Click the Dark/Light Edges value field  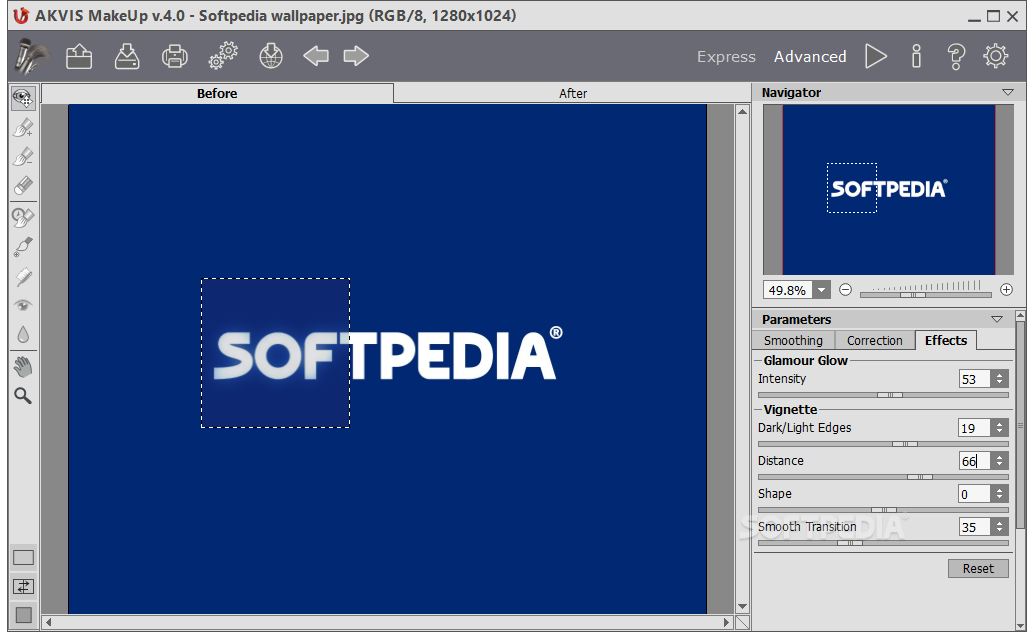point(975,428)
